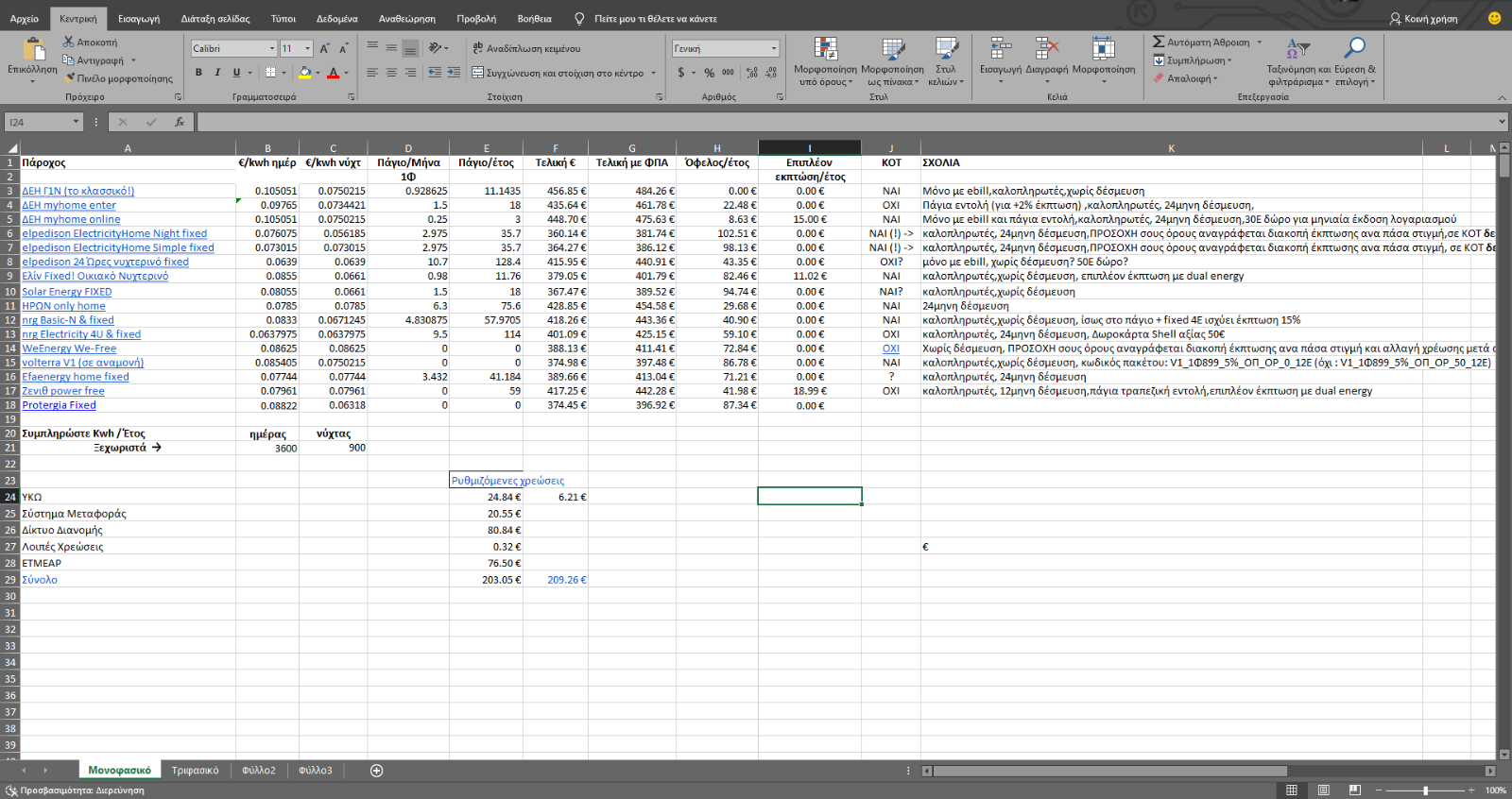Open the Αρχείο menu
1512x799 pixels.
pos(25,18)
